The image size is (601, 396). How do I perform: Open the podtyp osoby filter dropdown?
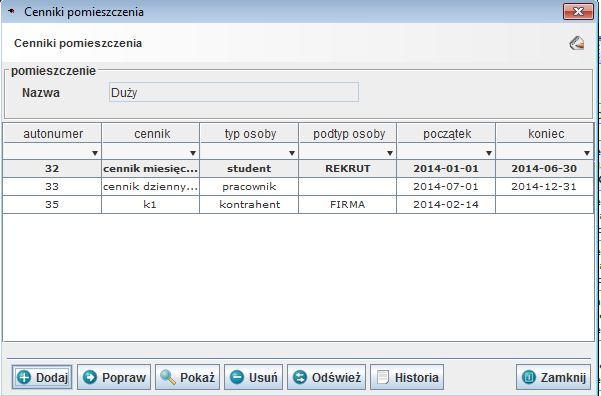tap(390, 153)
